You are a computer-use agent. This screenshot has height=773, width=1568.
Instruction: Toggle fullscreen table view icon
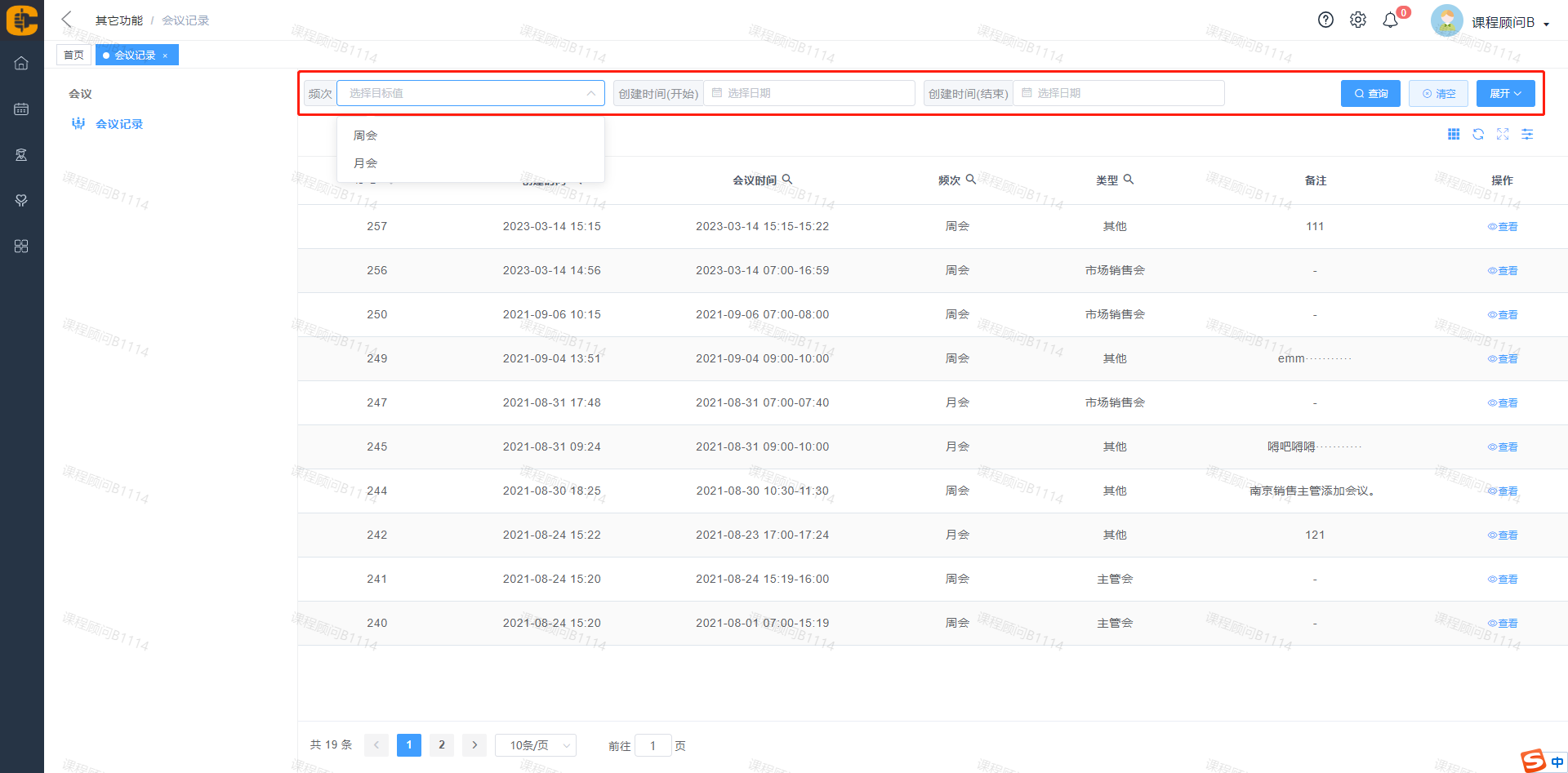pos(1503,135)
